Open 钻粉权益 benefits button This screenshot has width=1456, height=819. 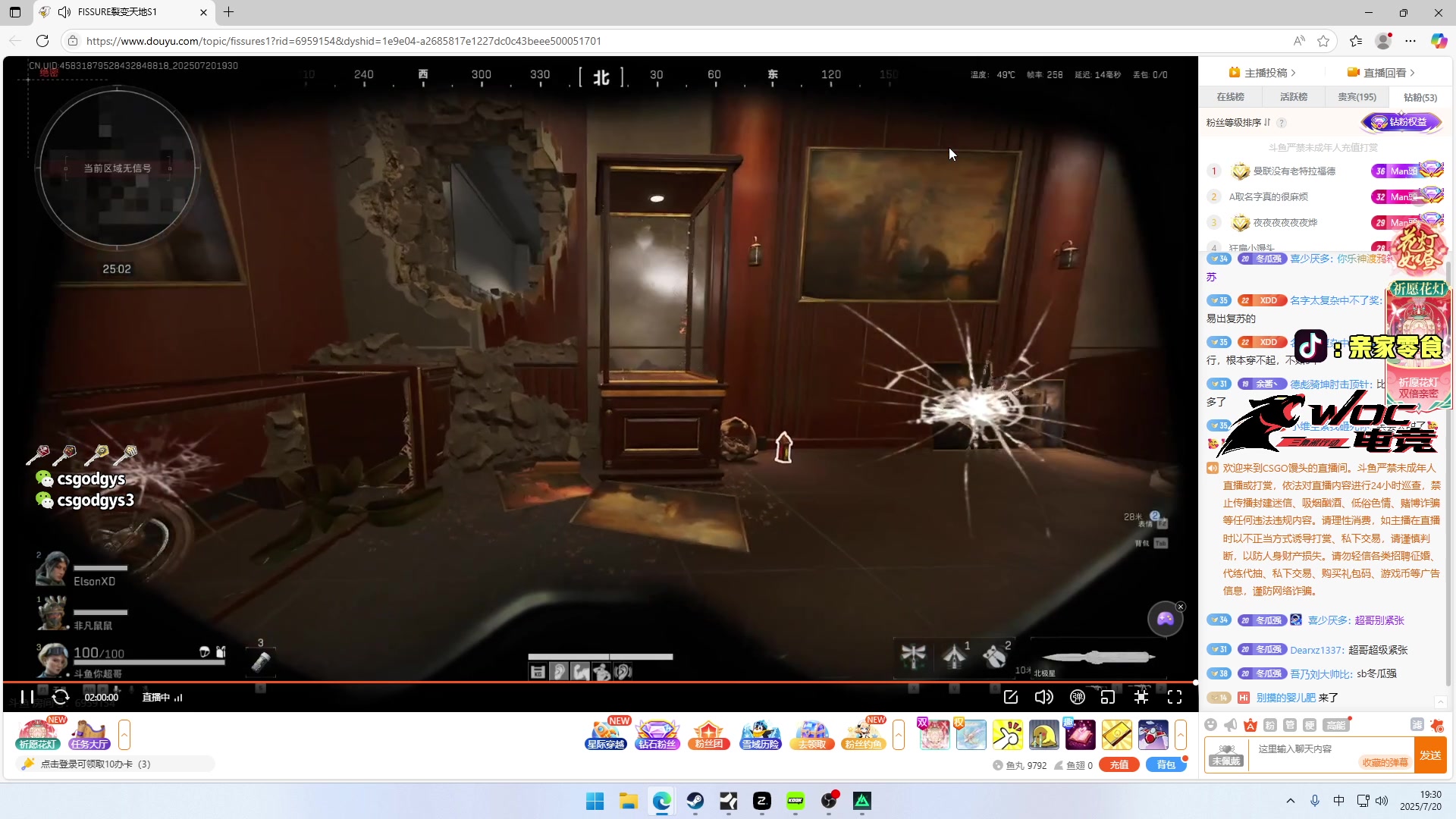click(x=1401, y=122)
